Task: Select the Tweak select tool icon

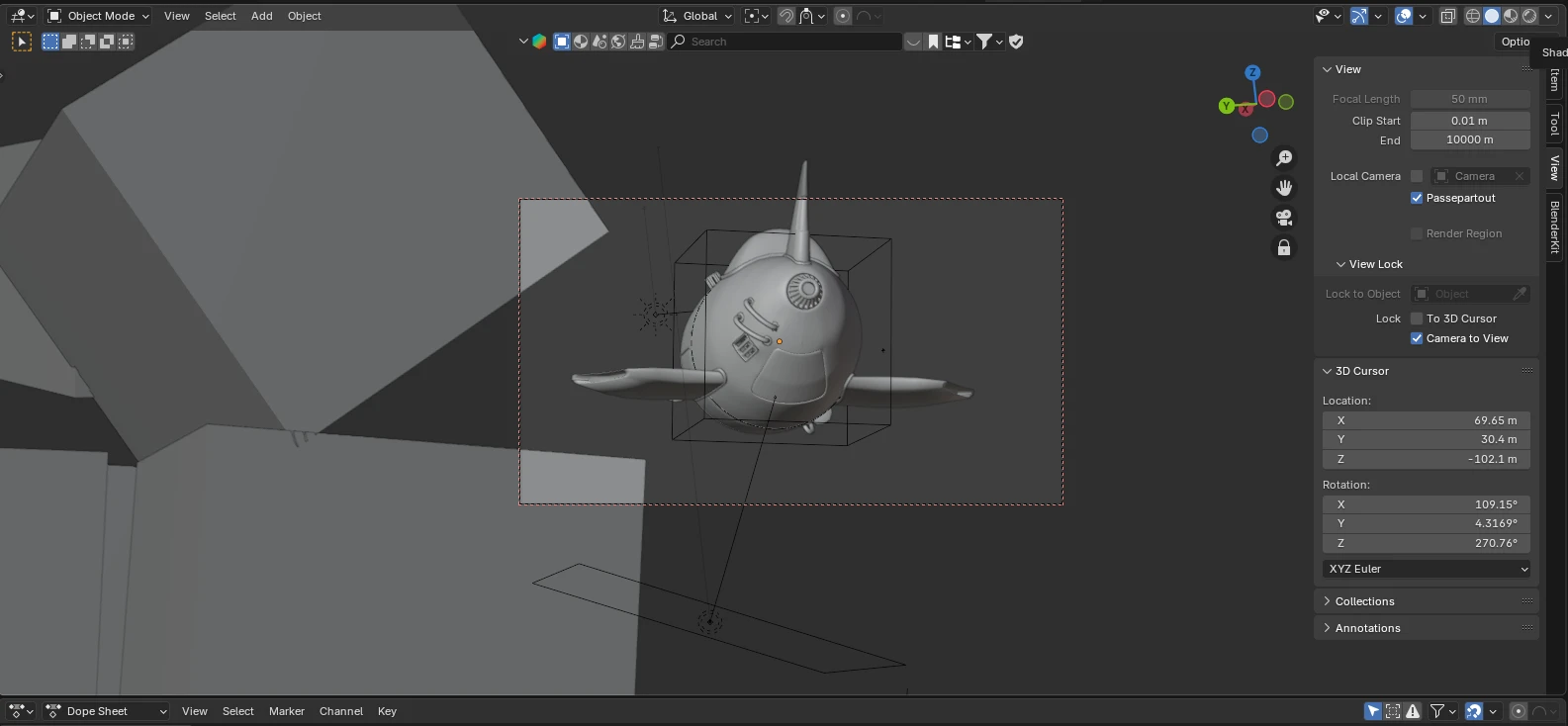Action: pos(21,42)
